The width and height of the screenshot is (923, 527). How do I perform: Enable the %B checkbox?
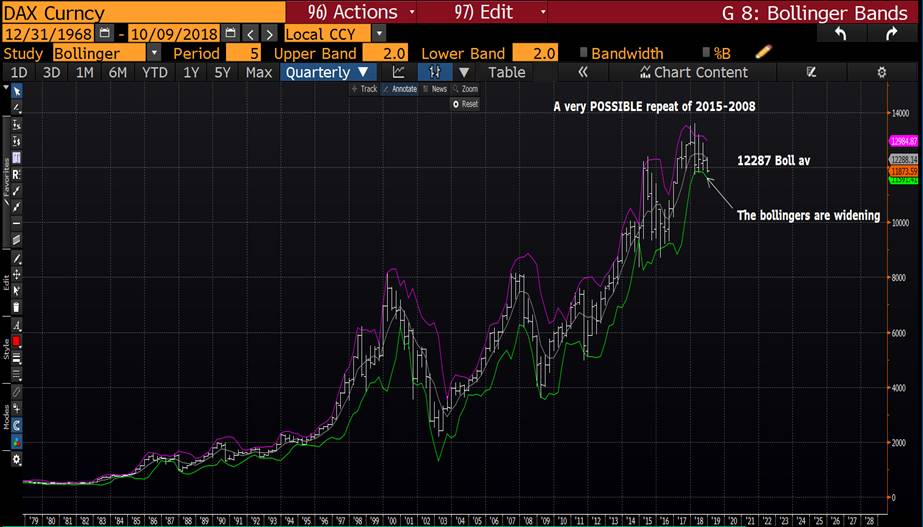click(x=706, y=52)
